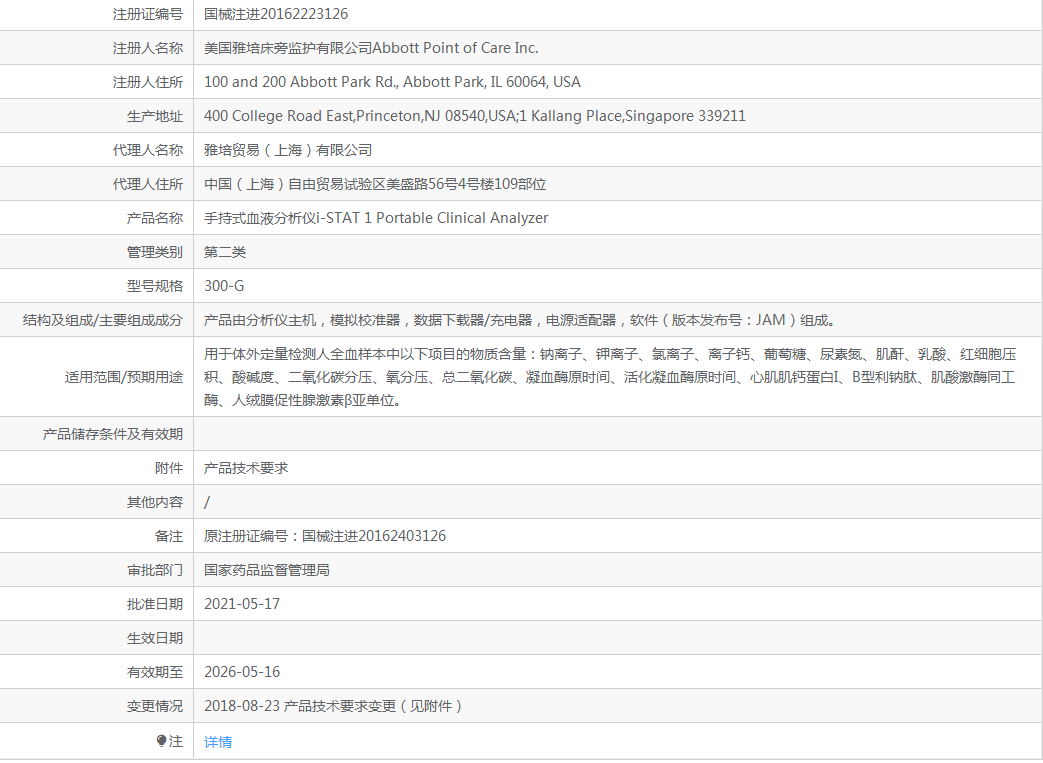Select the 结构及组成/主要组成成分 label
1043x763 pixels.
point(102,320)
